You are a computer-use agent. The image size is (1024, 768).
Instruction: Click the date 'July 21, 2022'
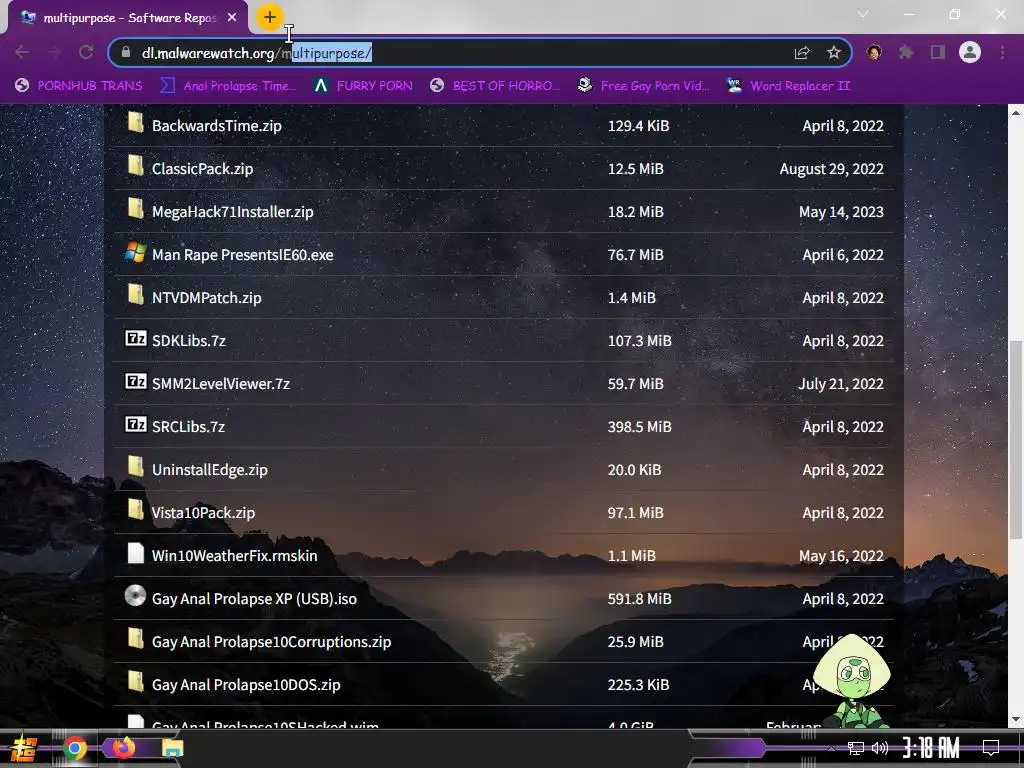(x=840, y=384)
